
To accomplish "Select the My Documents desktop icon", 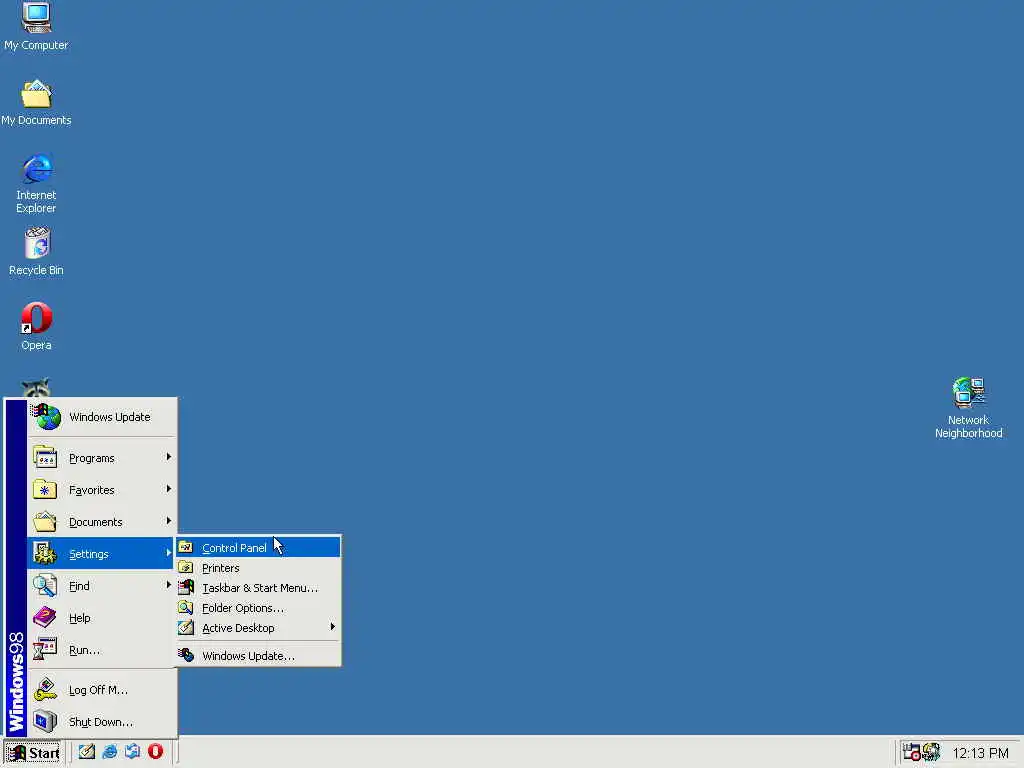I will click(36, 103).
